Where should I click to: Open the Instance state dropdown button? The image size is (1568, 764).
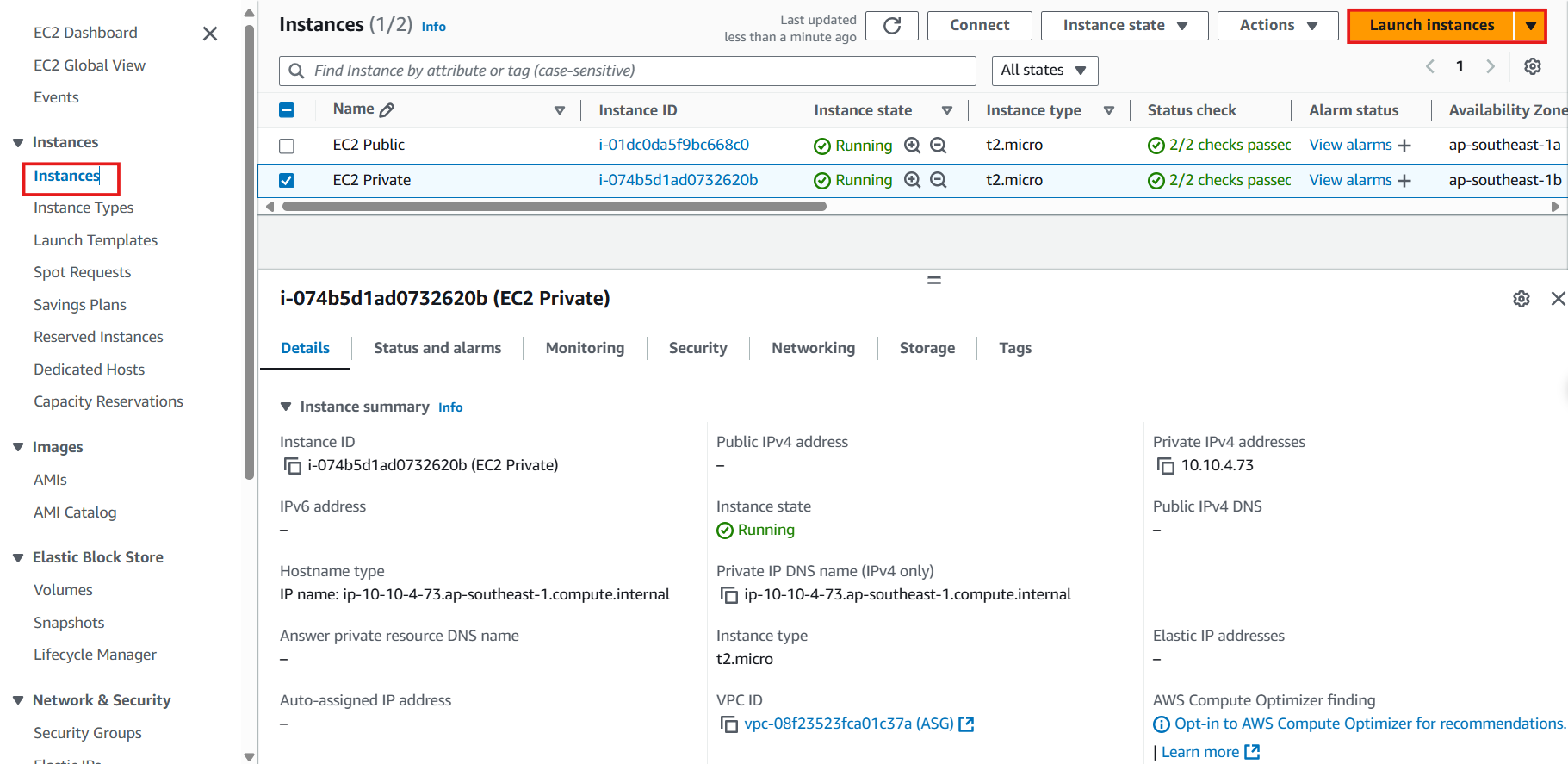(x=1125, y=26)
